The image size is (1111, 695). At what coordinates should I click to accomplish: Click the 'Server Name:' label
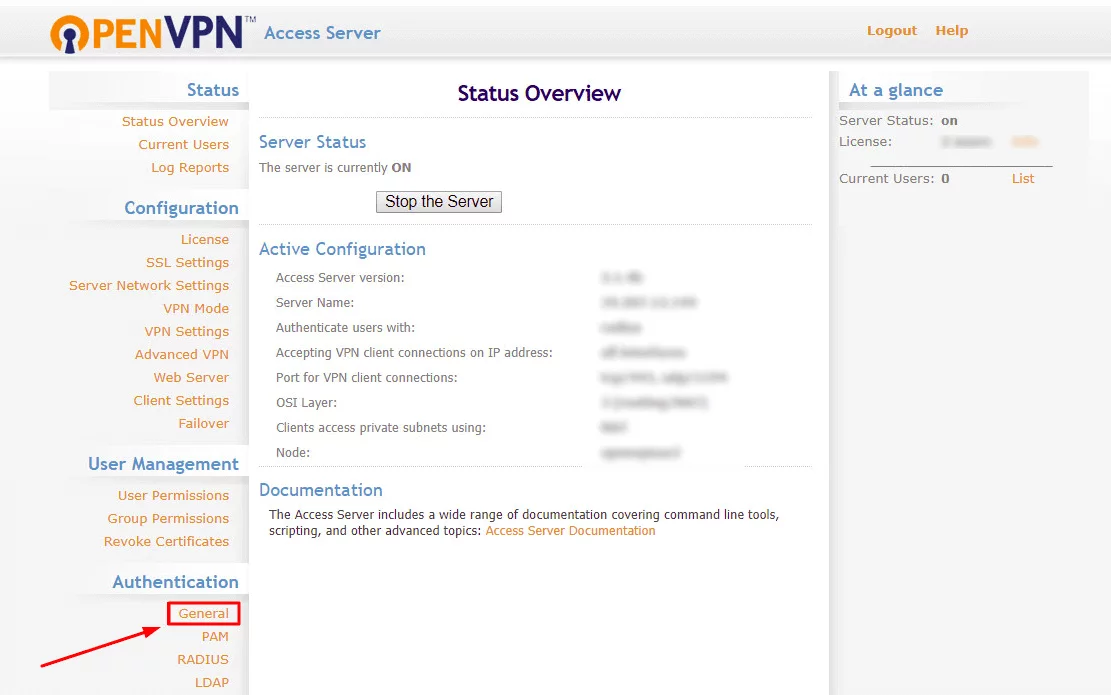click(315, 303)
